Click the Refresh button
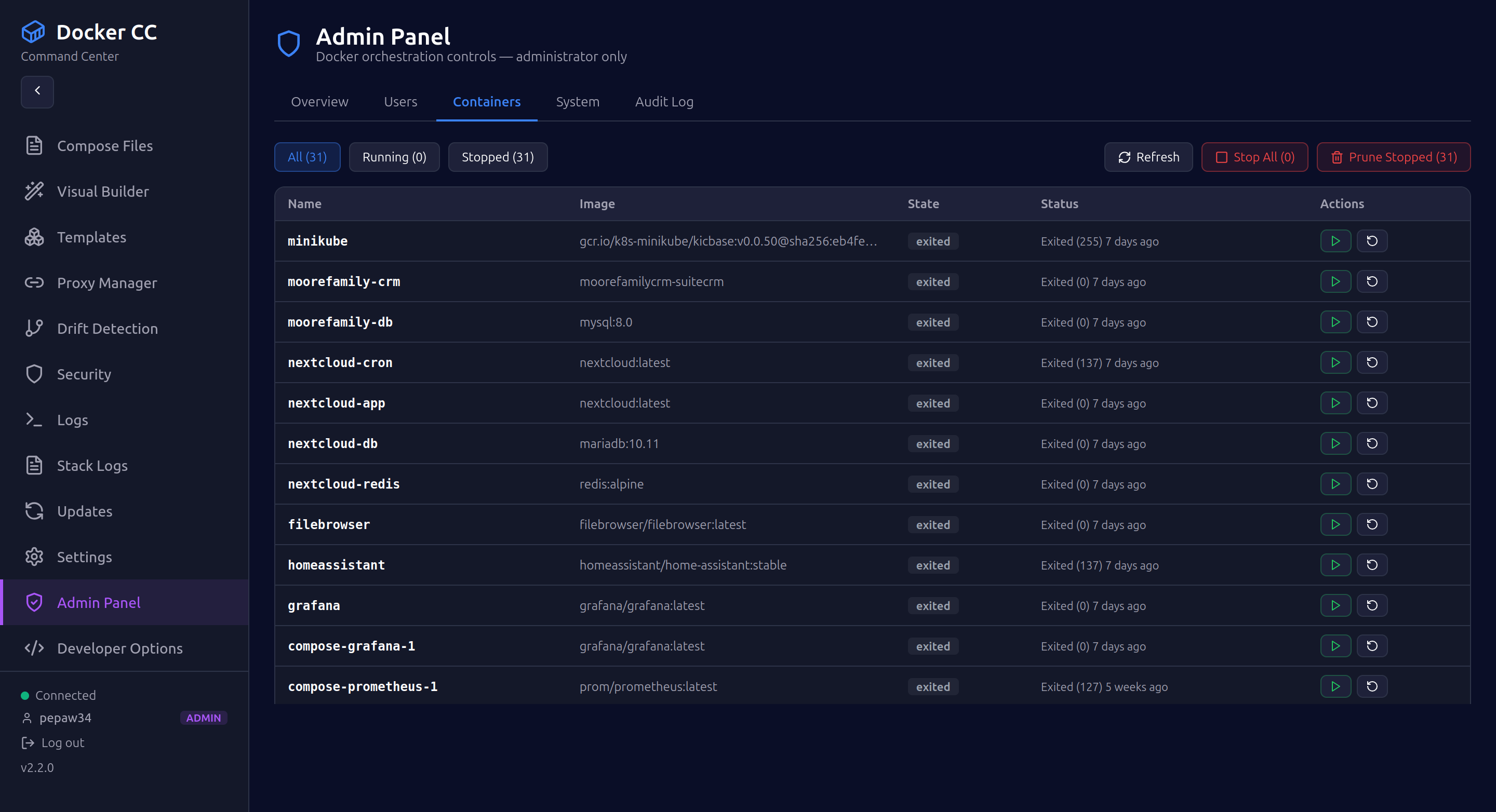The height and width of the screenshot is (812, 1496). pos(1147,157)
